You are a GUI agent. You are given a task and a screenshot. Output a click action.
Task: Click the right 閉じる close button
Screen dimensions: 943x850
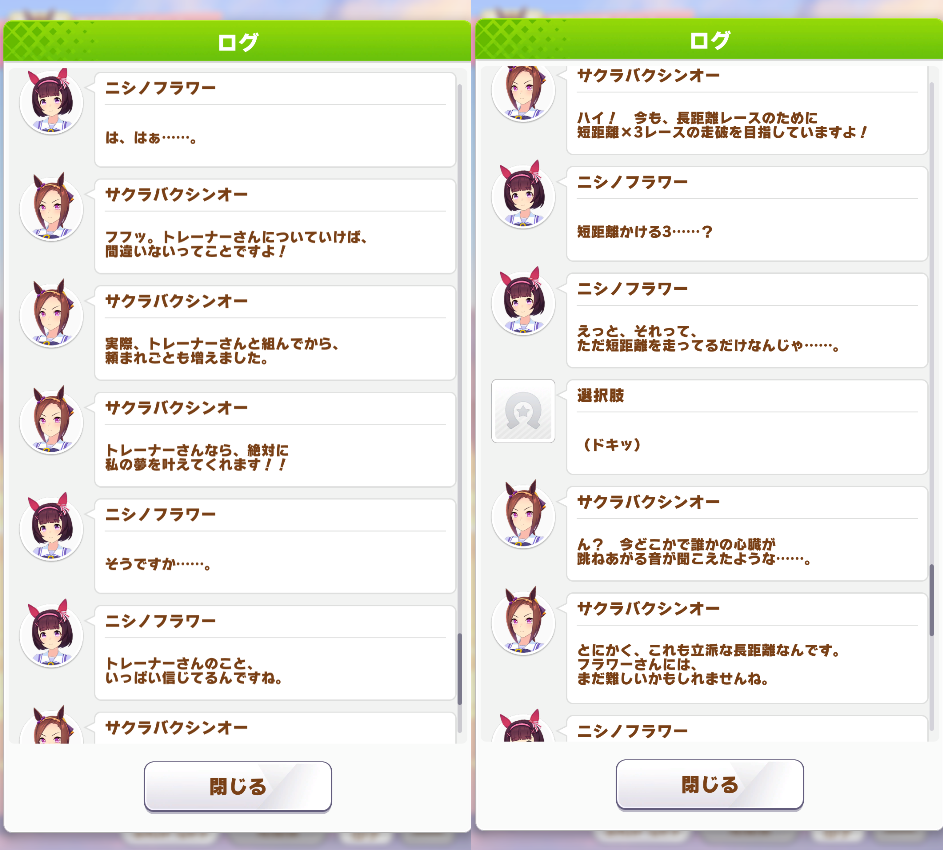710,784
